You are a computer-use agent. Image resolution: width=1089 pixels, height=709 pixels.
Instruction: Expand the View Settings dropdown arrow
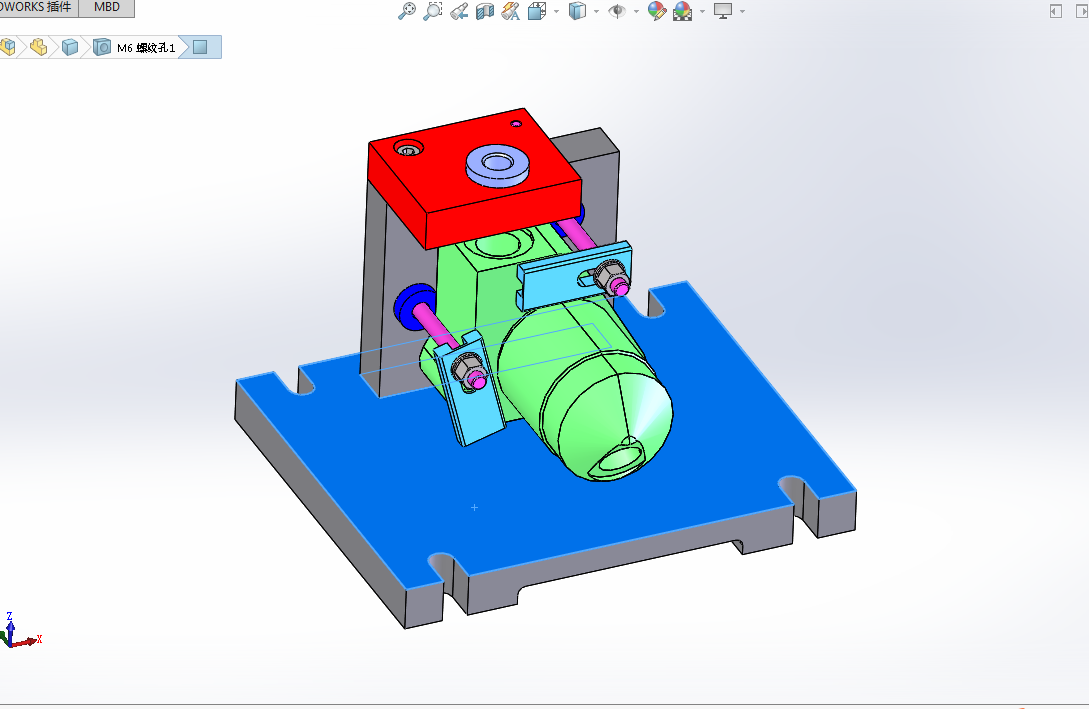(742, 11)
